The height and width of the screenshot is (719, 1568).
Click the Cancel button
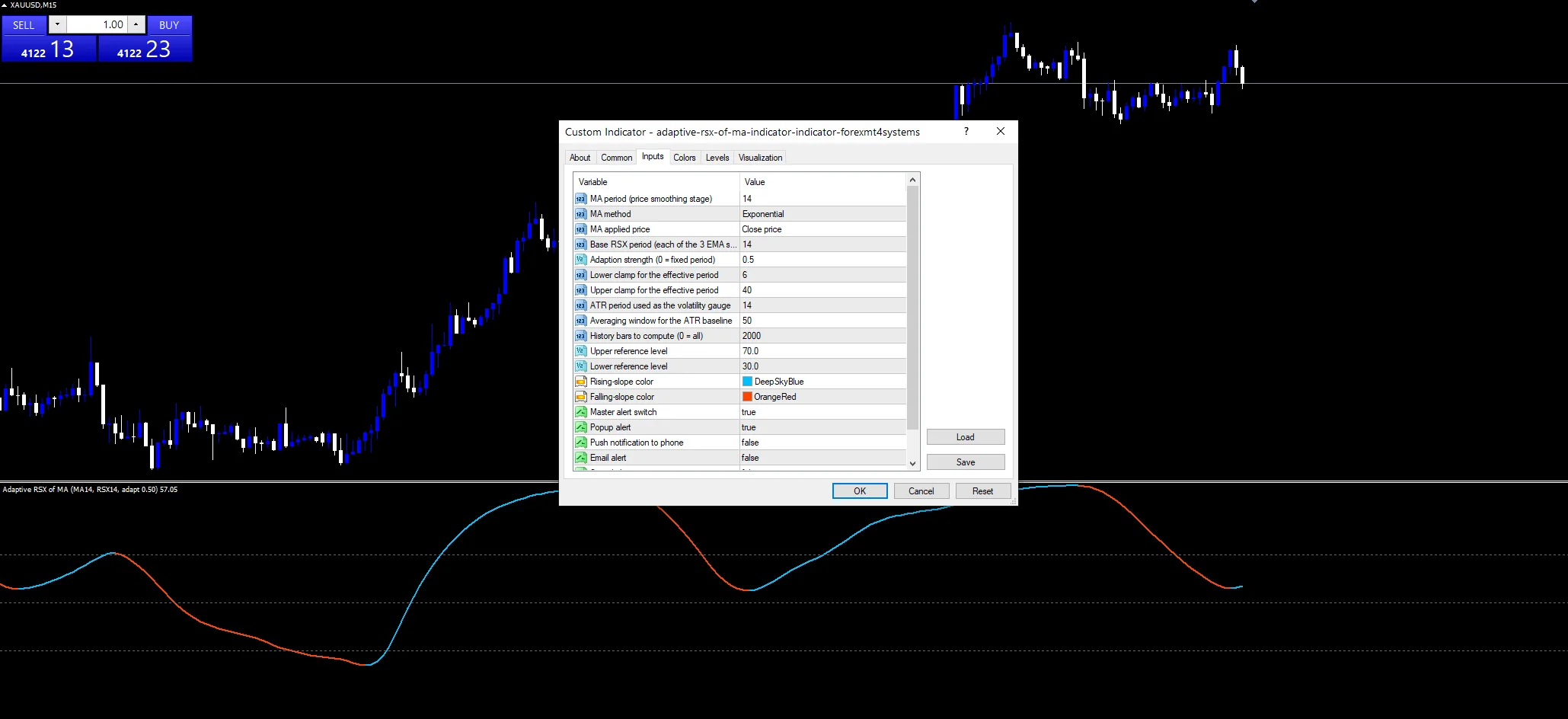(921, 491)
